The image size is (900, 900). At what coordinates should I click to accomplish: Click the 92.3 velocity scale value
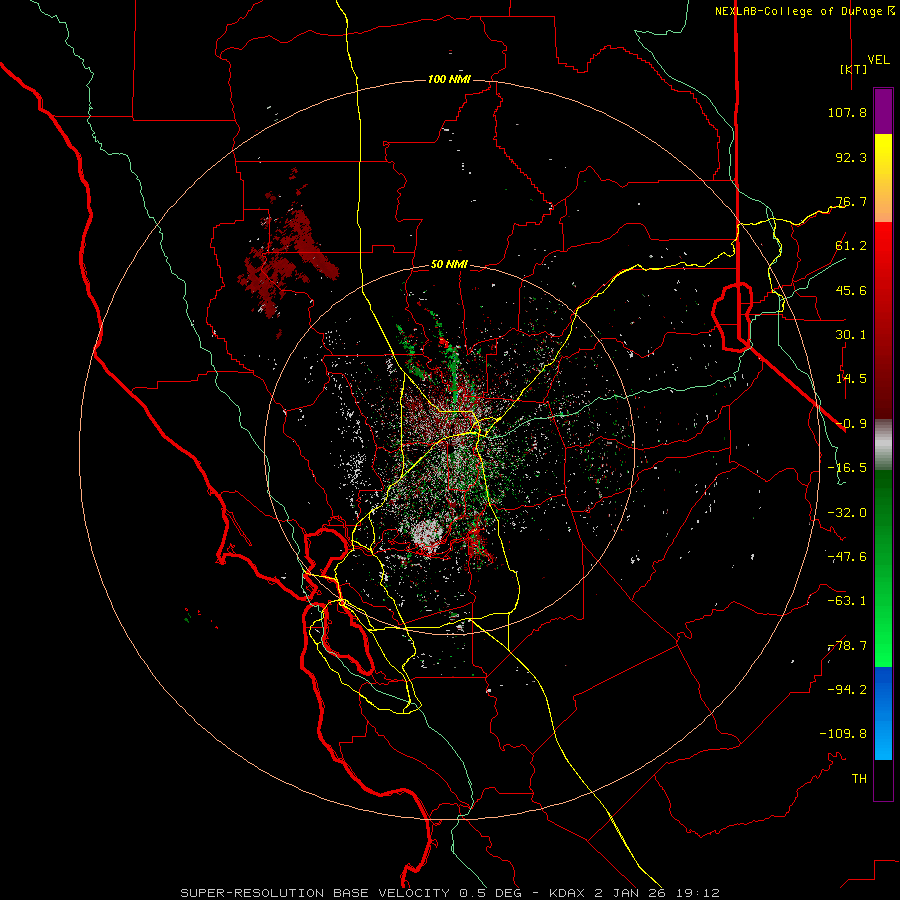tap(851, 157)
